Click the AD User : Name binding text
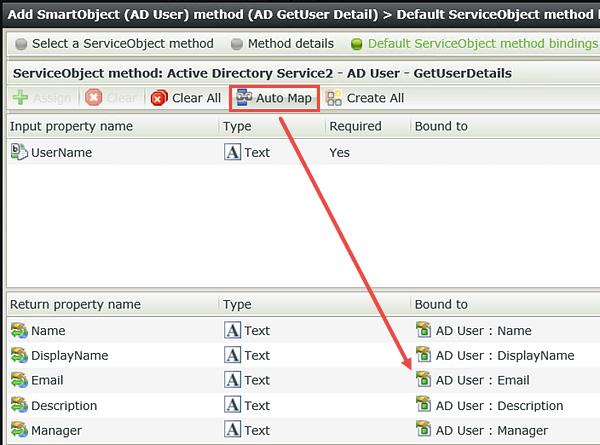The width and height of the screenshot is (600, 445). 484,331
